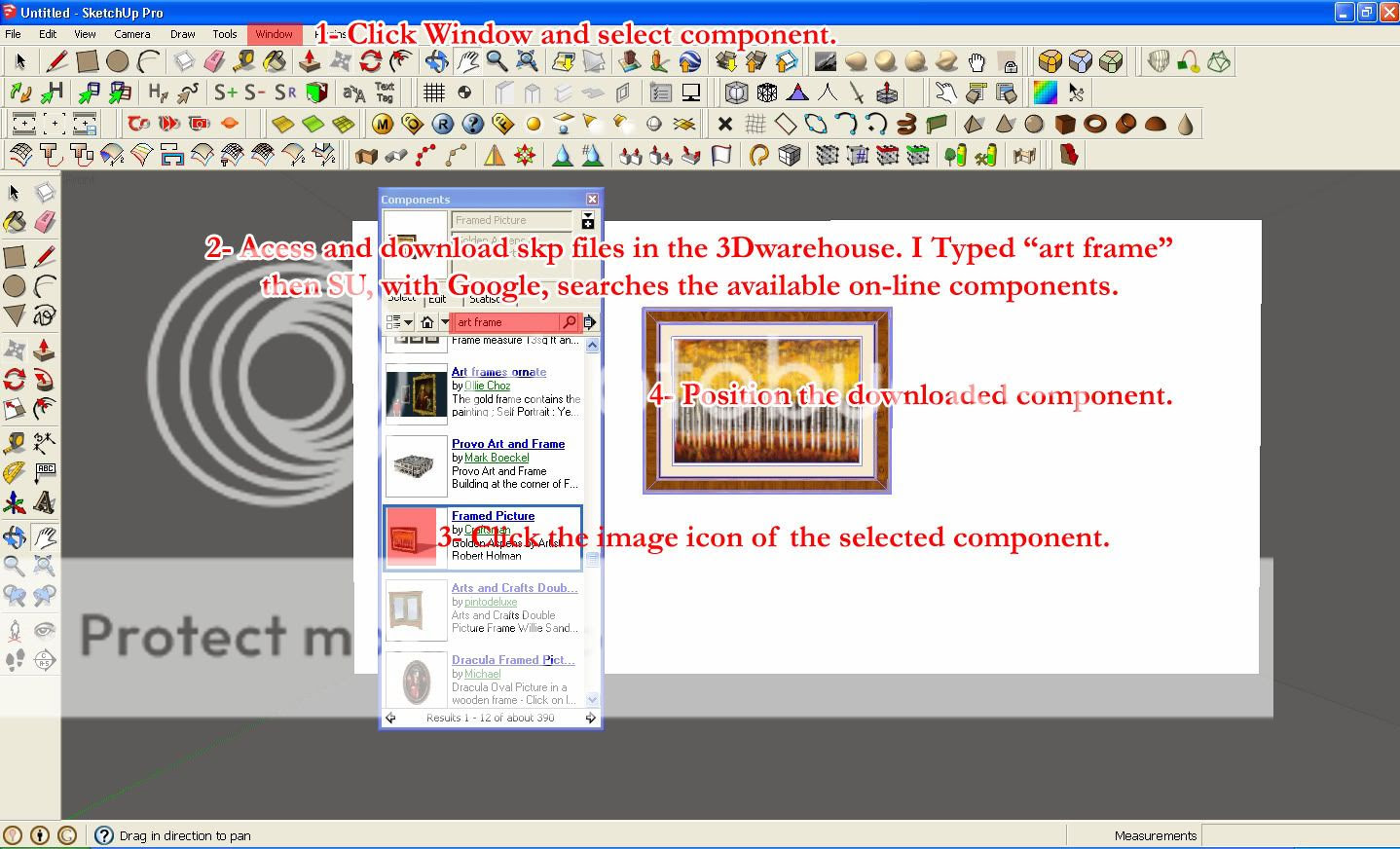
Task: Click the round M button icon
Action: [383, 124]
